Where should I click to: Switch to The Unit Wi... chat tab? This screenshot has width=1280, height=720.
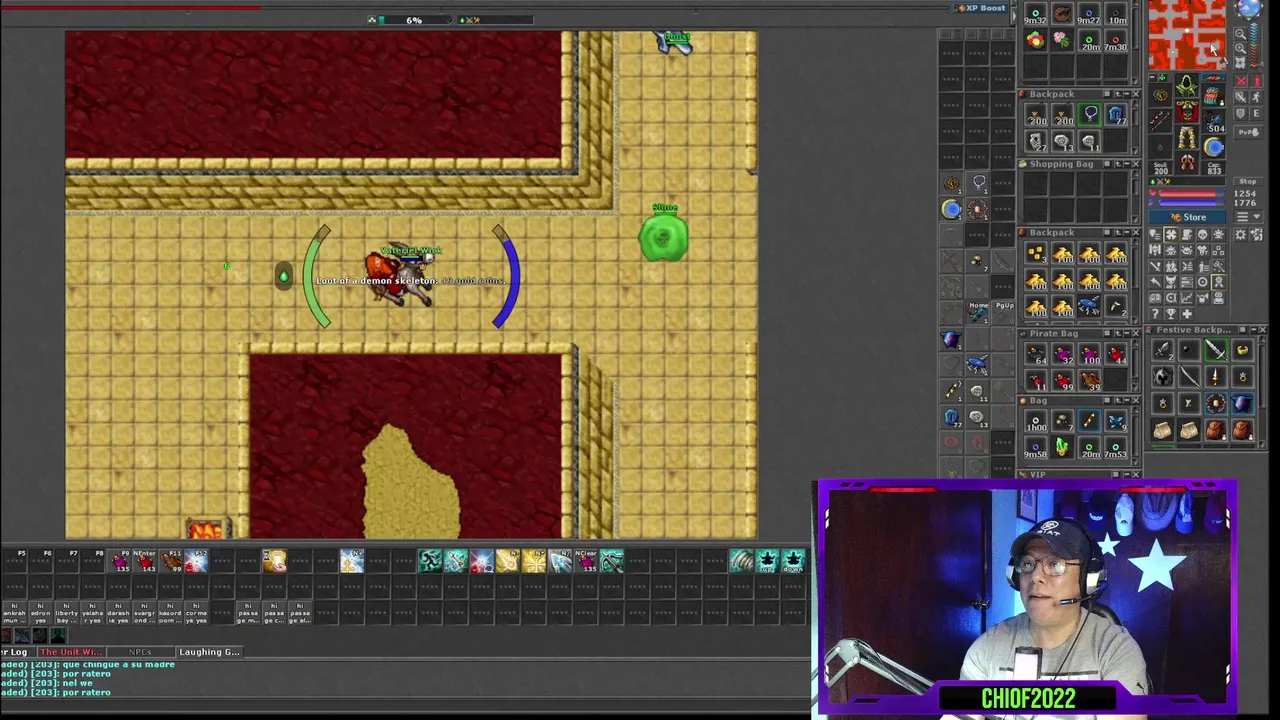pyautogui.click(x=70, y=652)
